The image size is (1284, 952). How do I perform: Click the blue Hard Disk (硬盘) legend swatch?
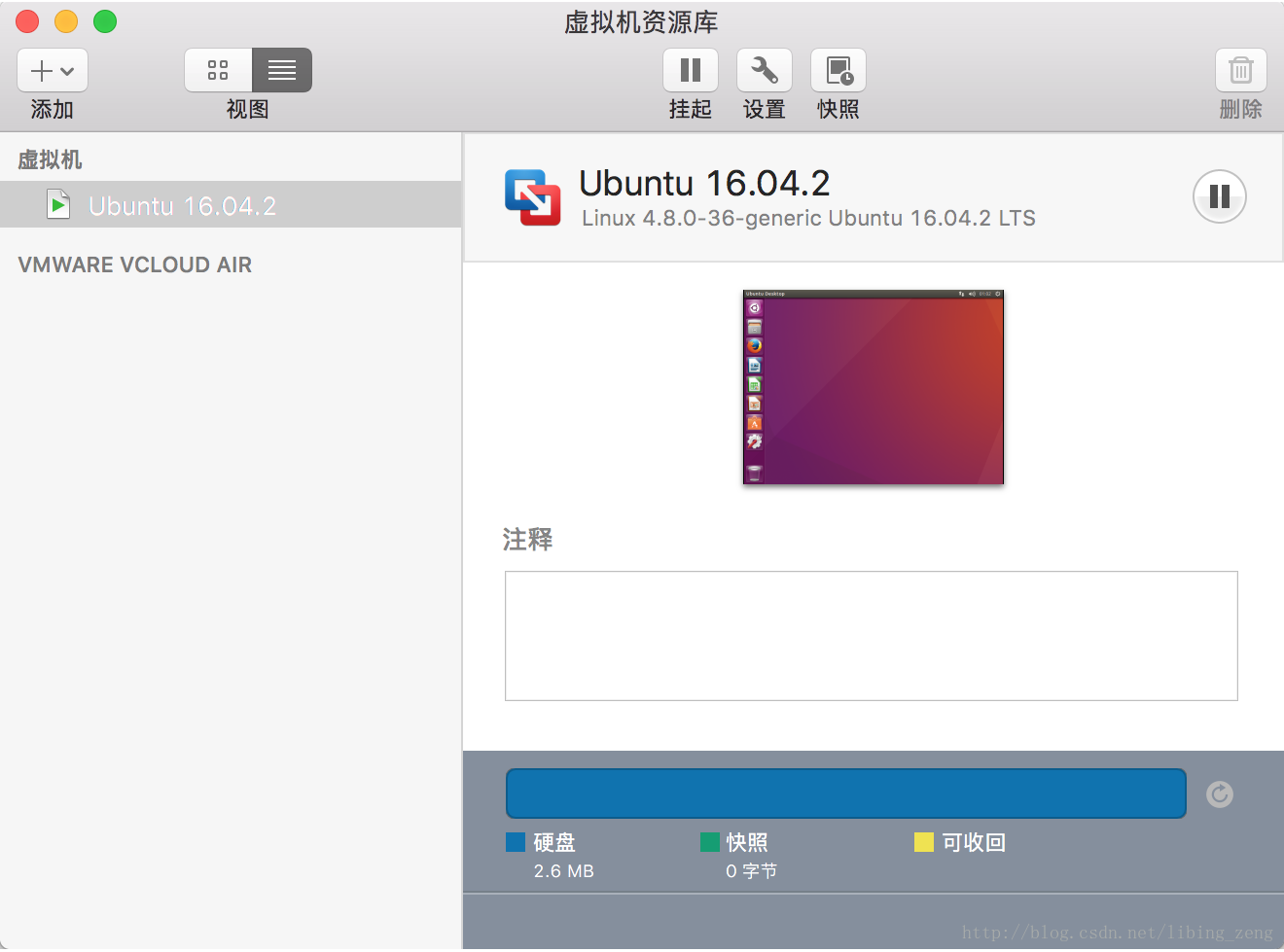pyautogui.click(x=516, y=842)
